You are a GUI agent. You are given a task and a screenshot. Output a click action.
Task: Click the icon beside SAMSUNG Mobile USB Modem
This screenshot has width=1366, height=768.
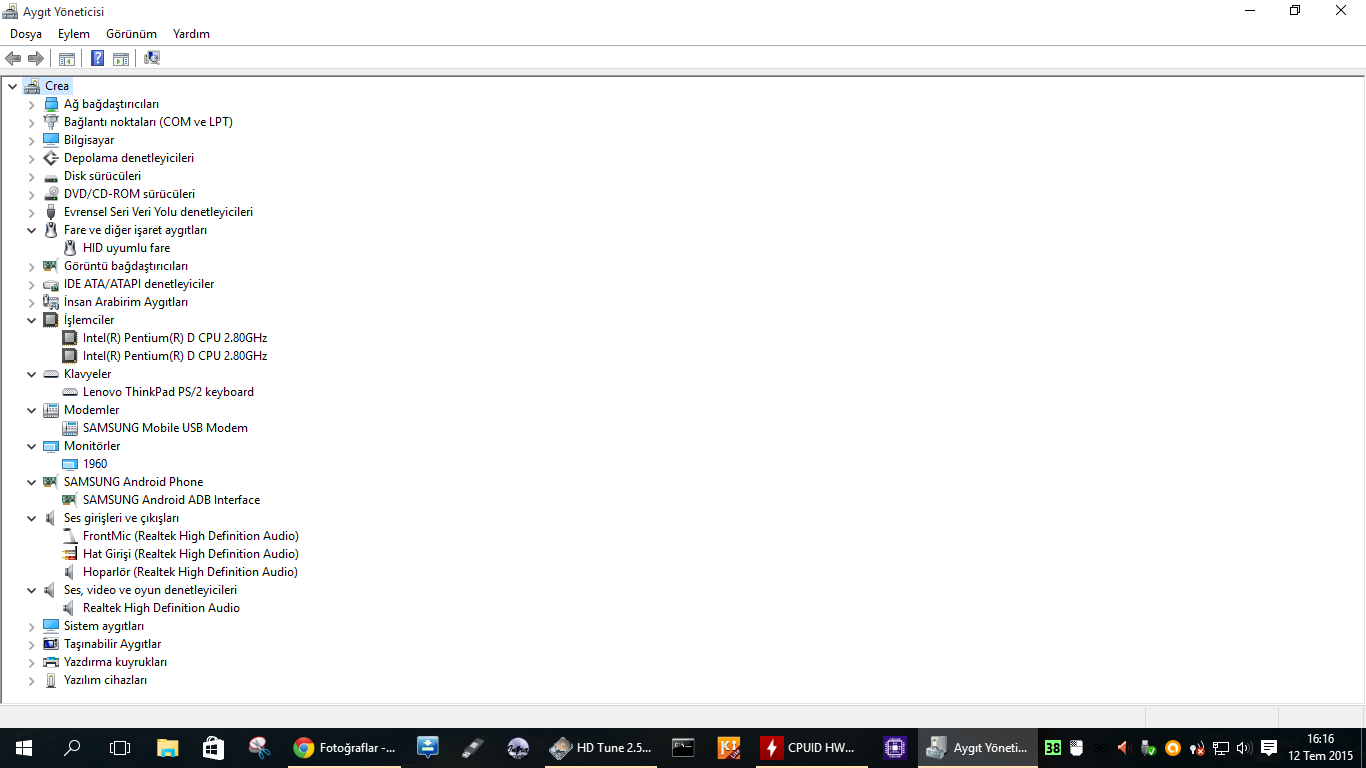pos(70,428)
